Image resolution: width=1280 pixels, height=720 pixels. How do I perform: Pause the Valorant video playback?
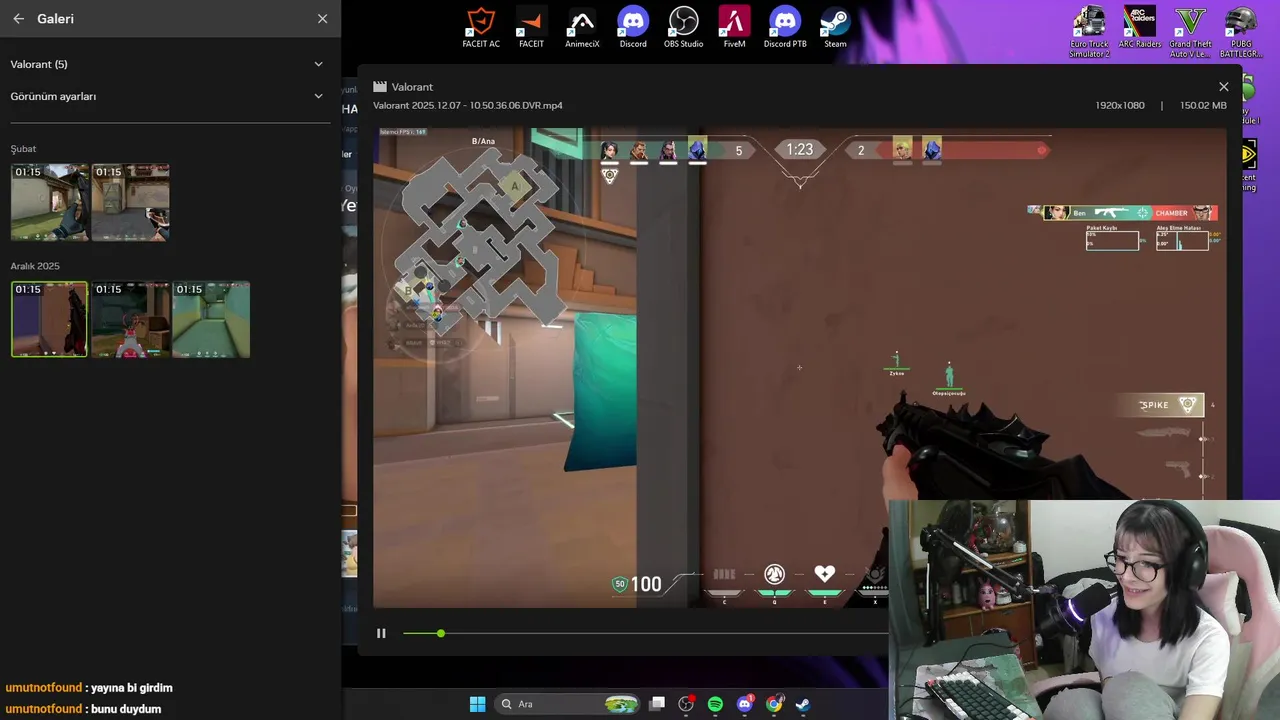point(381,633)
